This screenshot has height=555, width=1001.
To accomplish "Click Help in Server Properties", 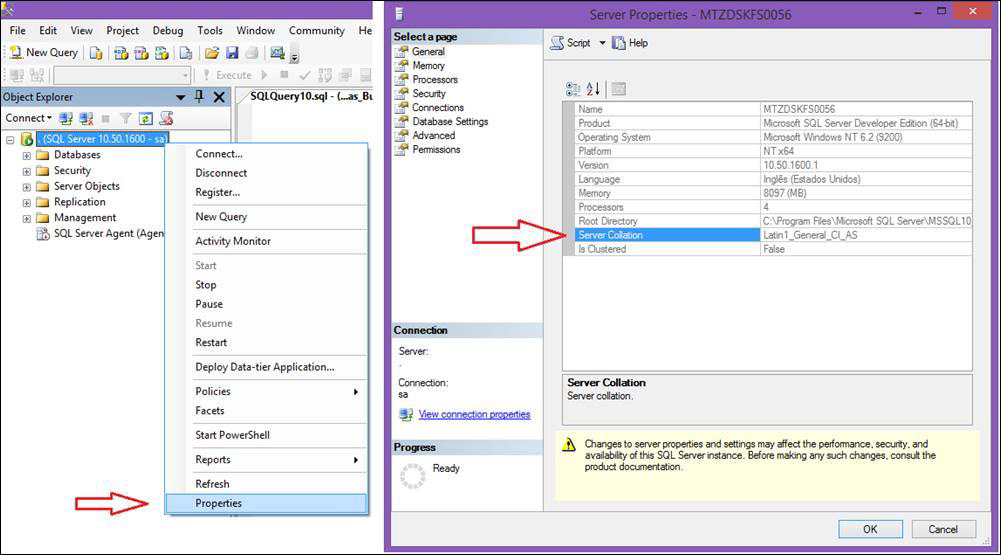I will 630,43.
